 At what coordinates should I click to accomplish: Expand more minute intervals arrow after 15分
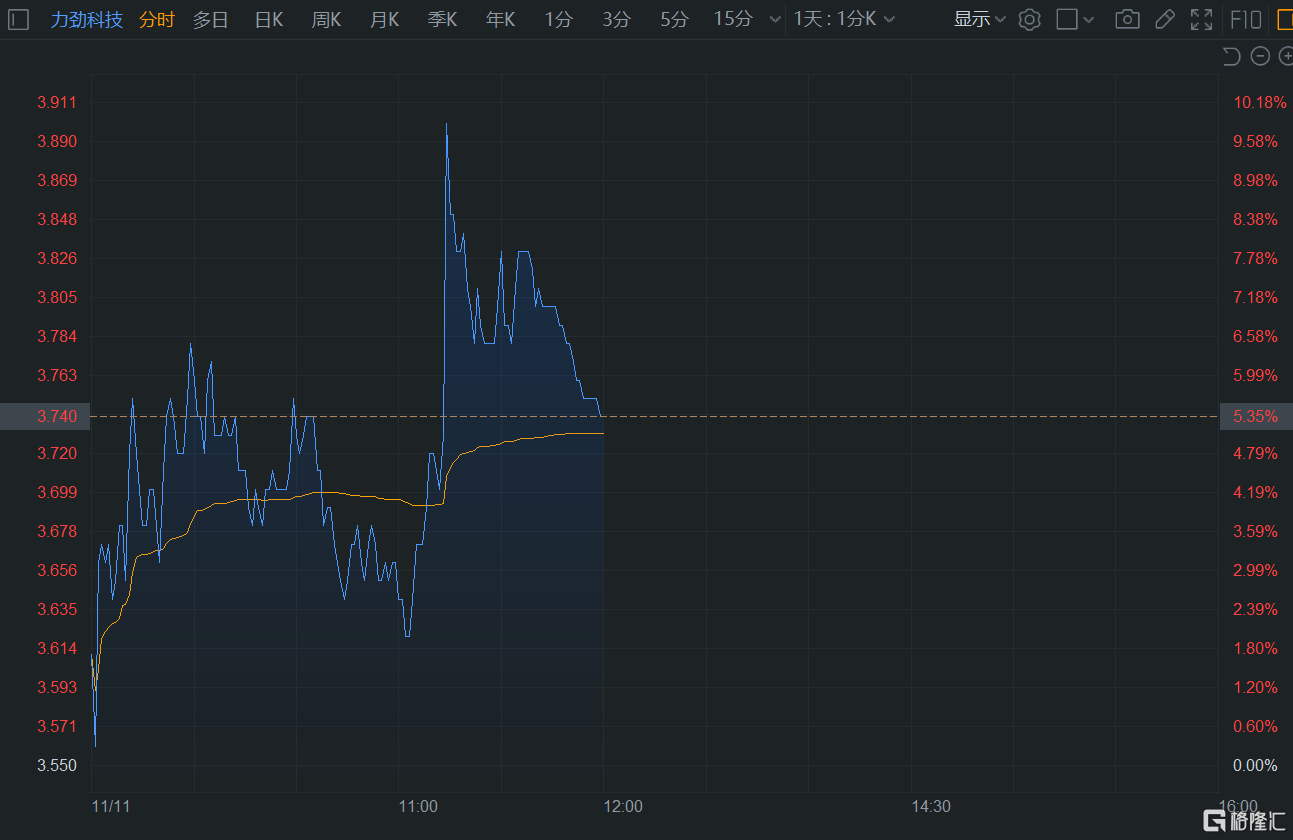pyautogui.click(x=775, y=19)
